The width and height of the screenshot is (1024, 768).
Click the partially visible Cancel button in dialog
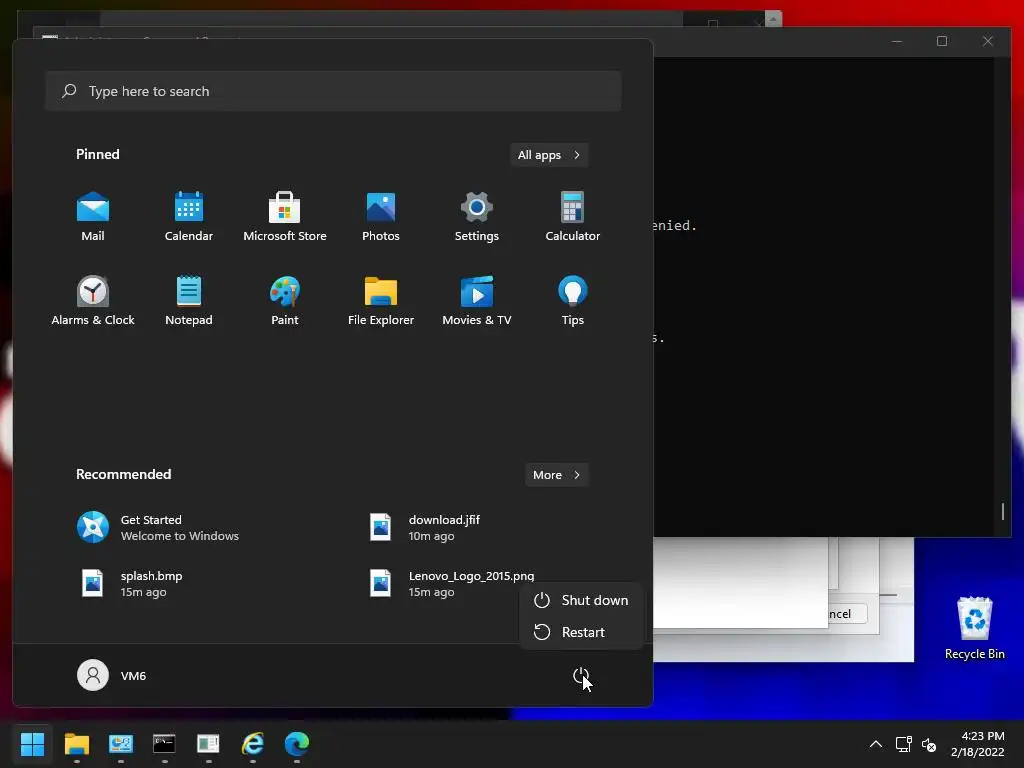(x=846, y=614)
